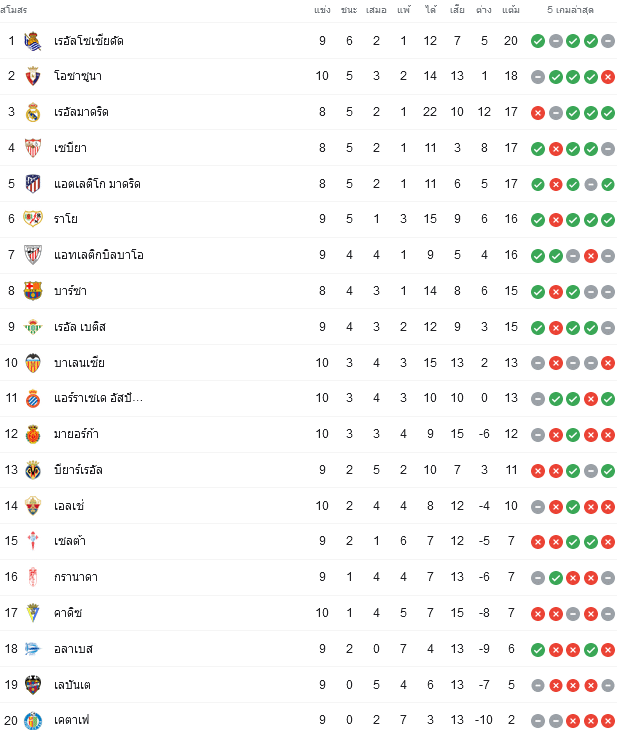Click the สโมสร club column header

pyautogui.click(x=13, y=10)
